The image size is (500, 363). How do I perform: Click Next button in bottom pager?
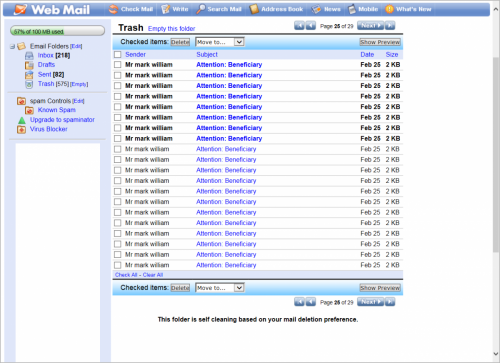coord(370,302)
